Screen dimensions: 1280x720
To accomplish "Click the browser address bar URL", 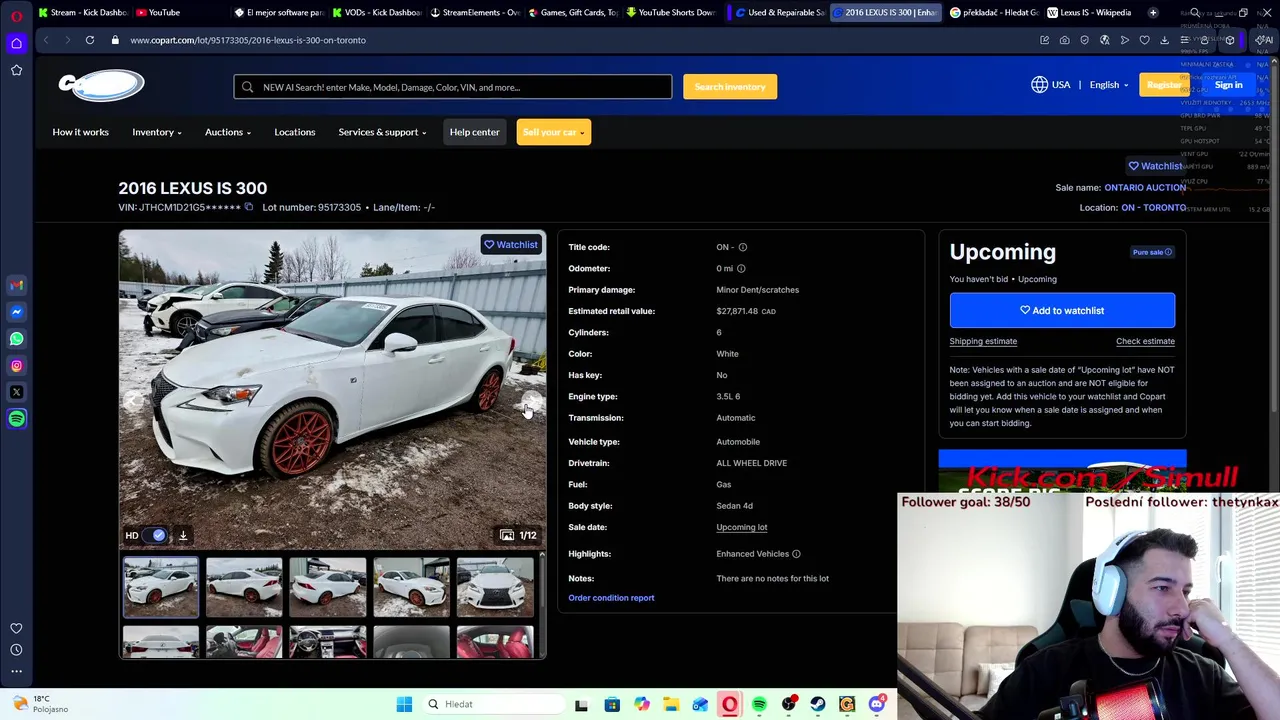I will coord(248,40).
